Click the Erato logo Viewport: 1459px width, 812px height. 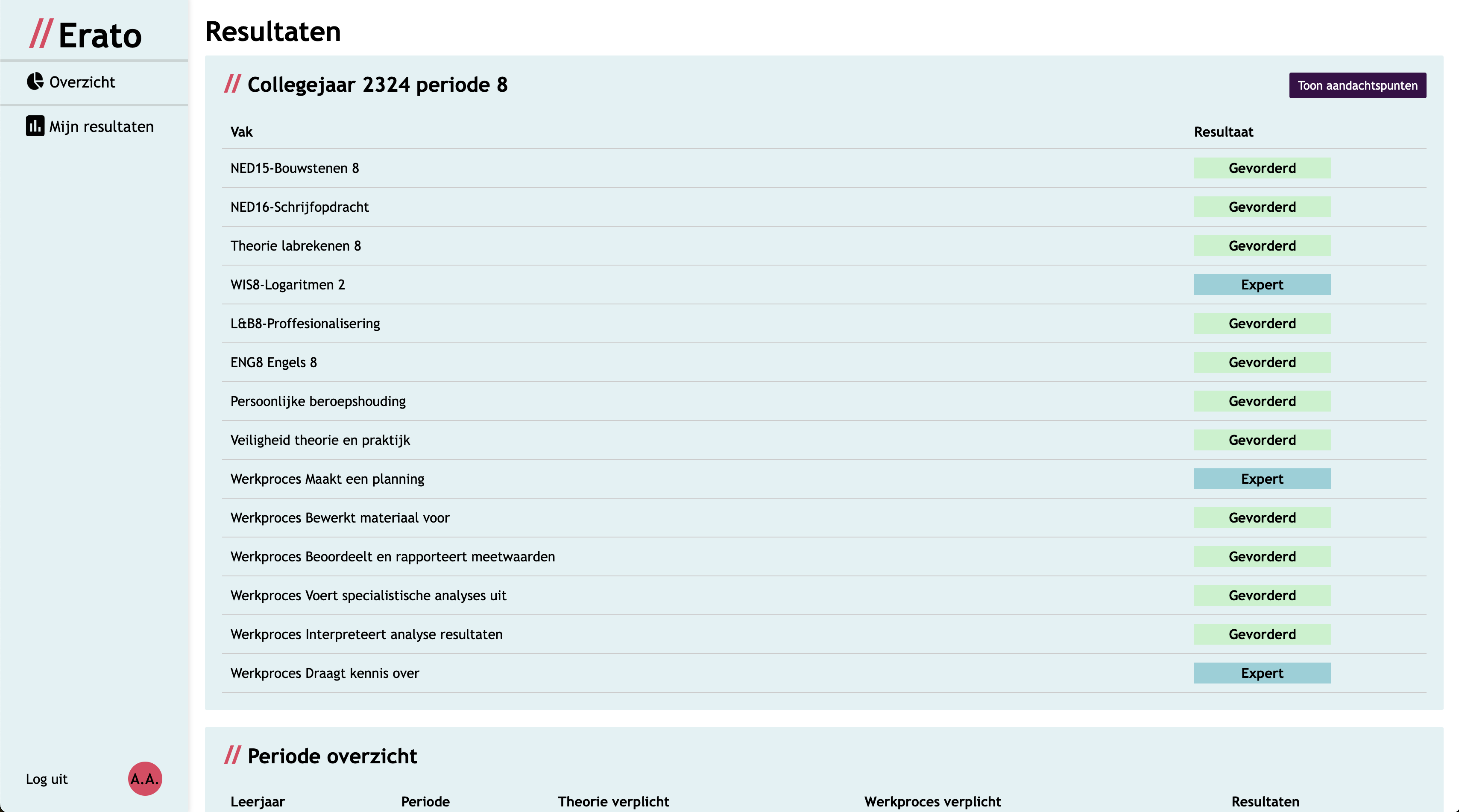[85, 35]
